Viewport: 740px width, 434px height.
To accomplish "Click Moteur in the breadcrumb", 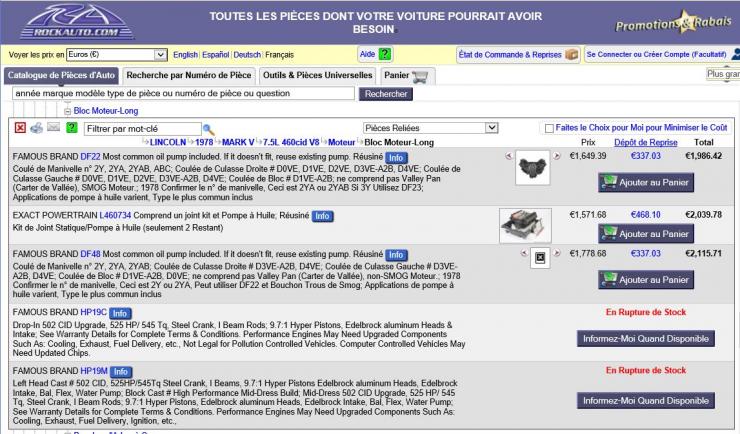I will pos(341,142).
